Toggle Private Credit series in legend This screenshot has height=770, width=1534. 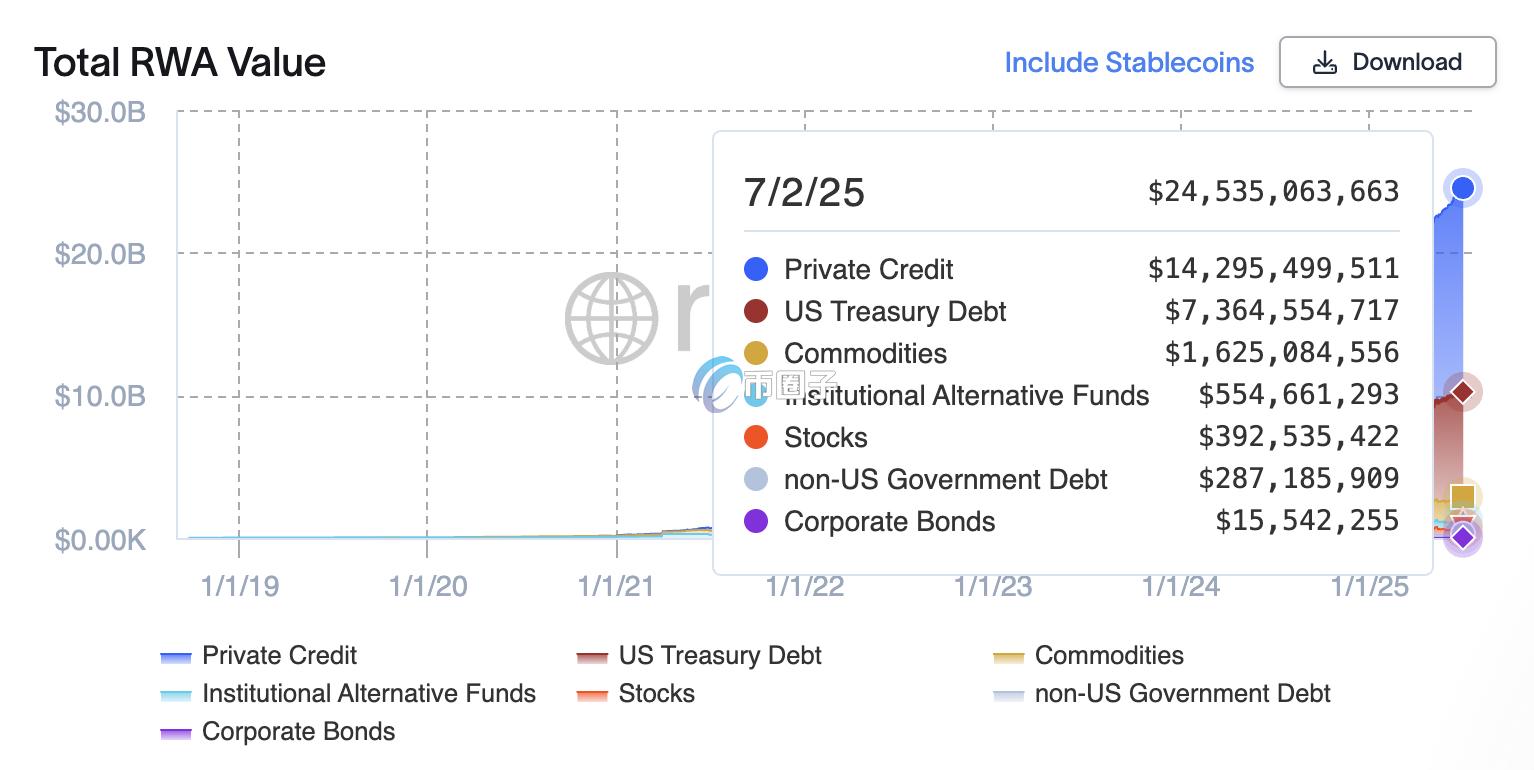point(259,656)
